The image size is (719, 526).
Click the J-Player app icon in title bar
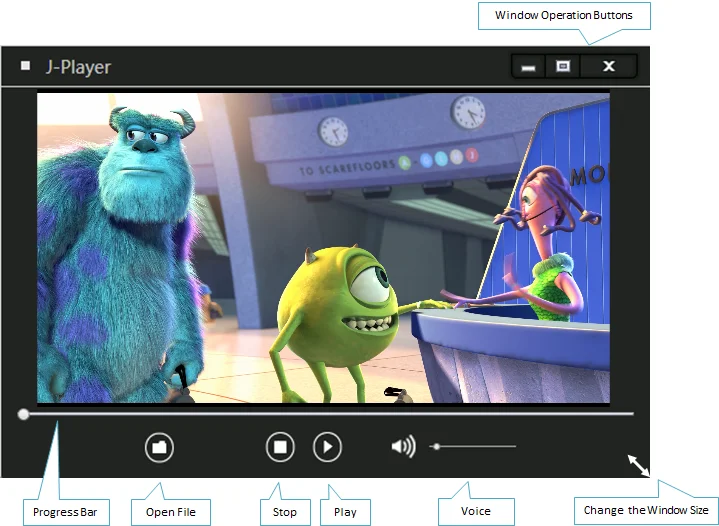[26, 66]
